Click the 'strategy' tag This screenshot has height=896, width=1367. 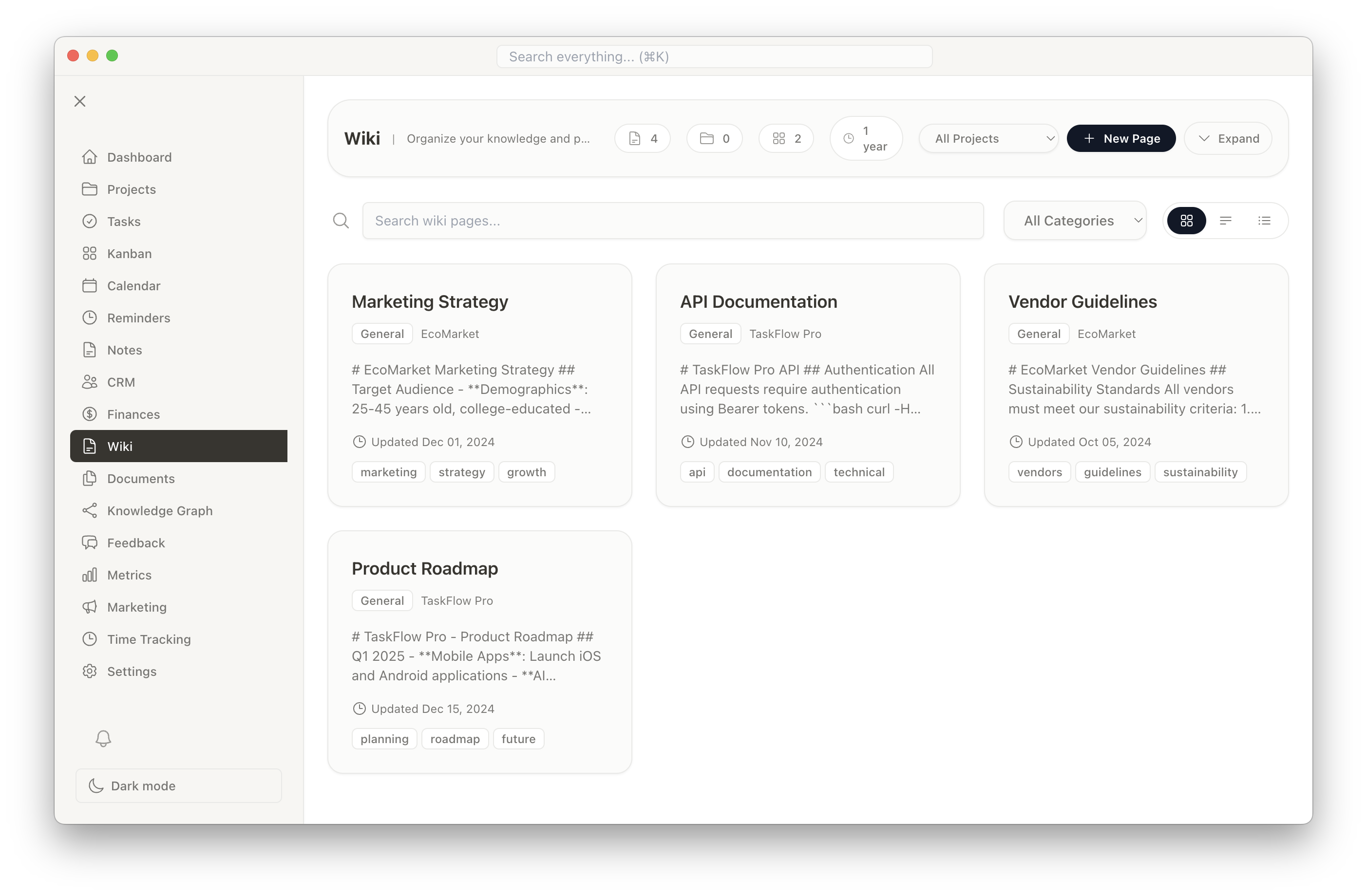coord(461,472)
